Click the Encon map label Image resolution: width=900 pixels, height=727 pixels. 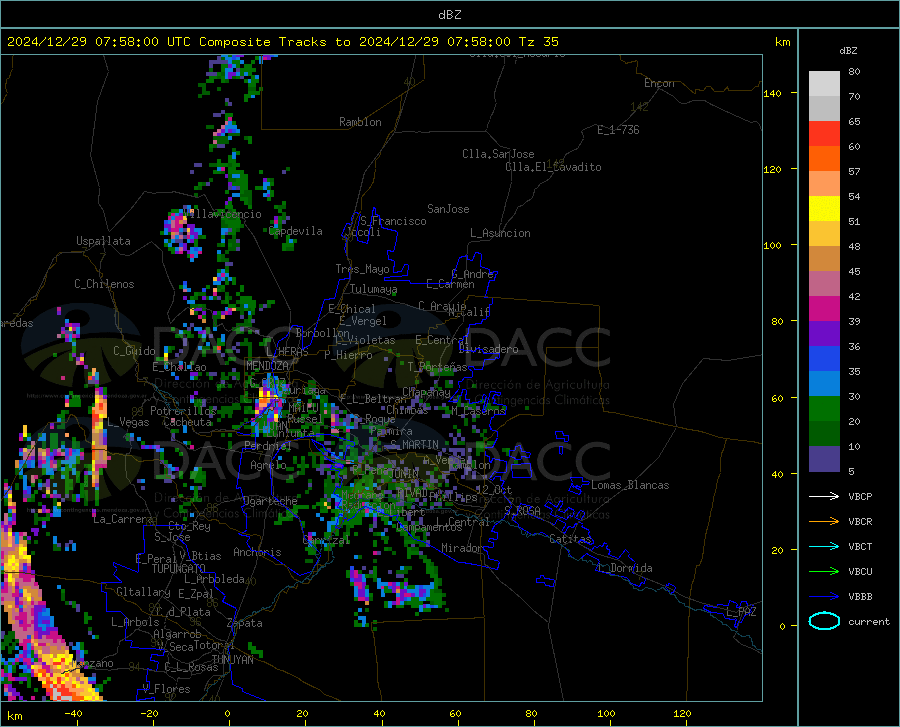click(x=659, y=83)
